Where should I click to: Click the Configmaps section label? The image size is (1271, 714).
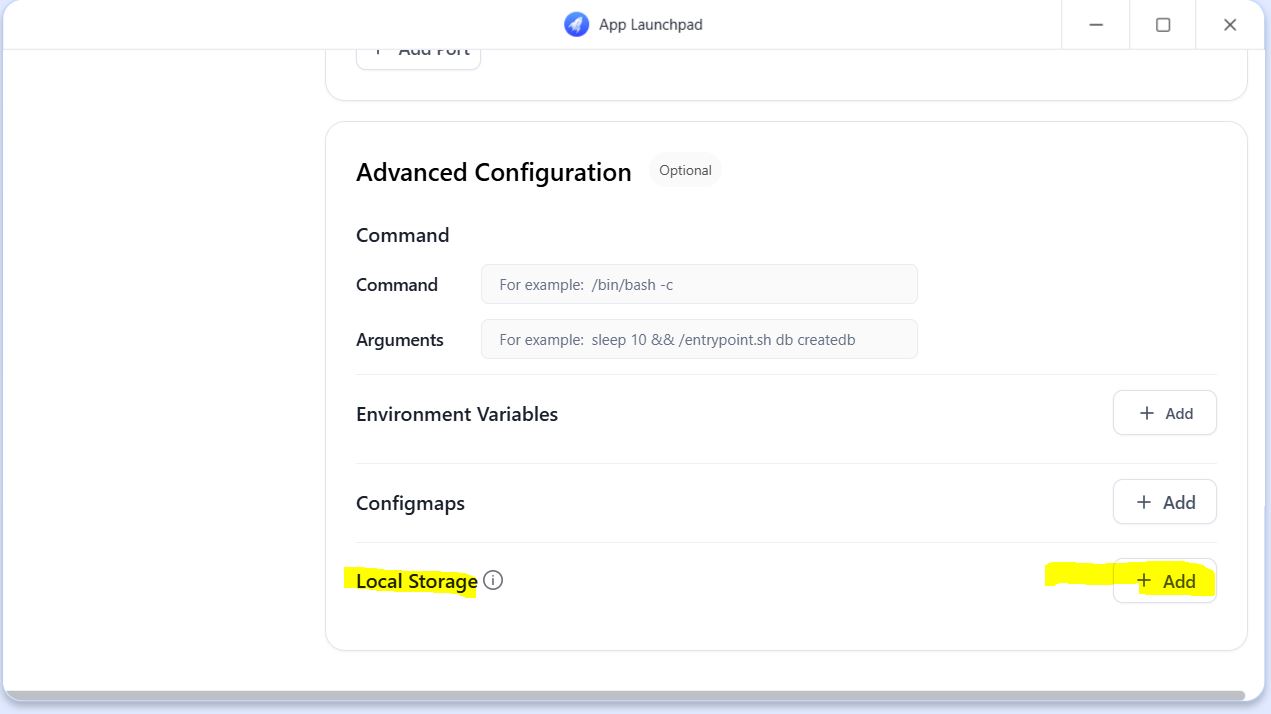pyautogui.click(x=410, y=503)
